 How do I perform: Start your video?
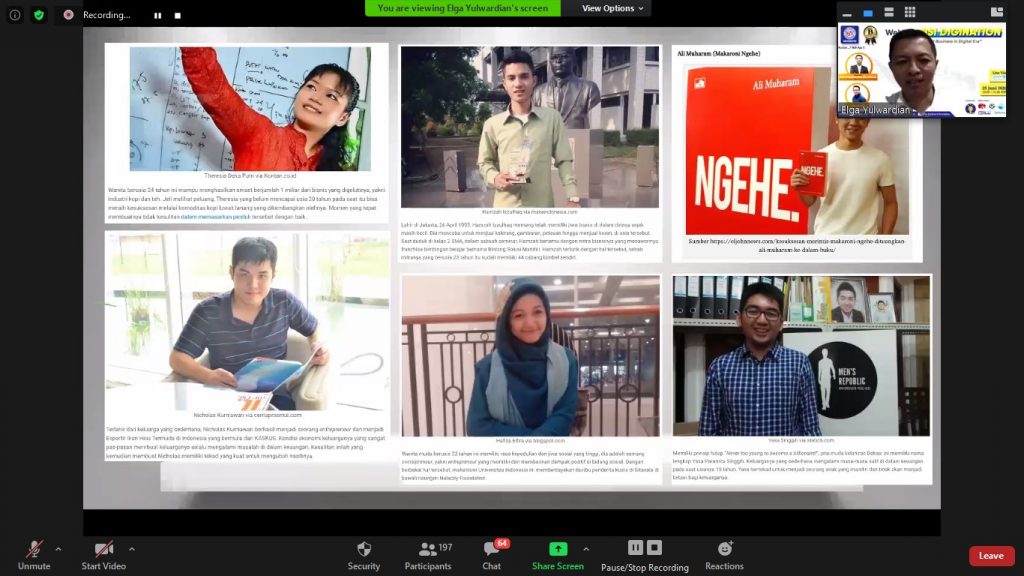pos(104,553)
